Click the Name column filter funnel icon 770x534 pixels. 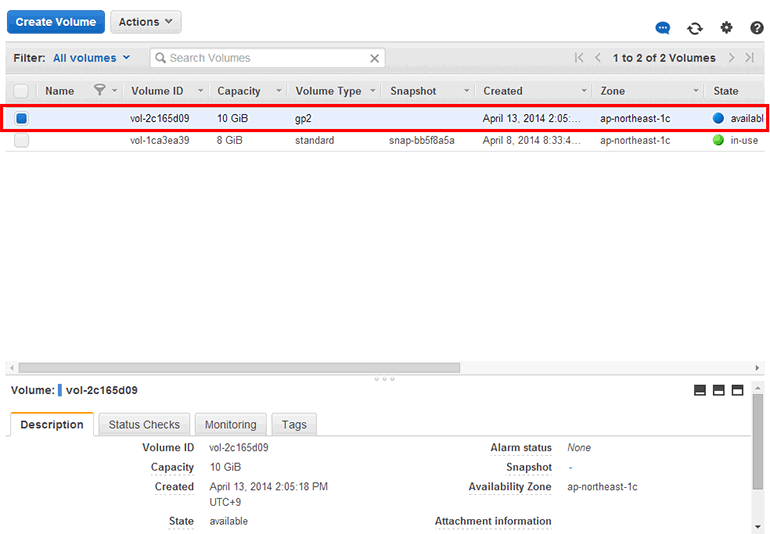pos(99,90)
